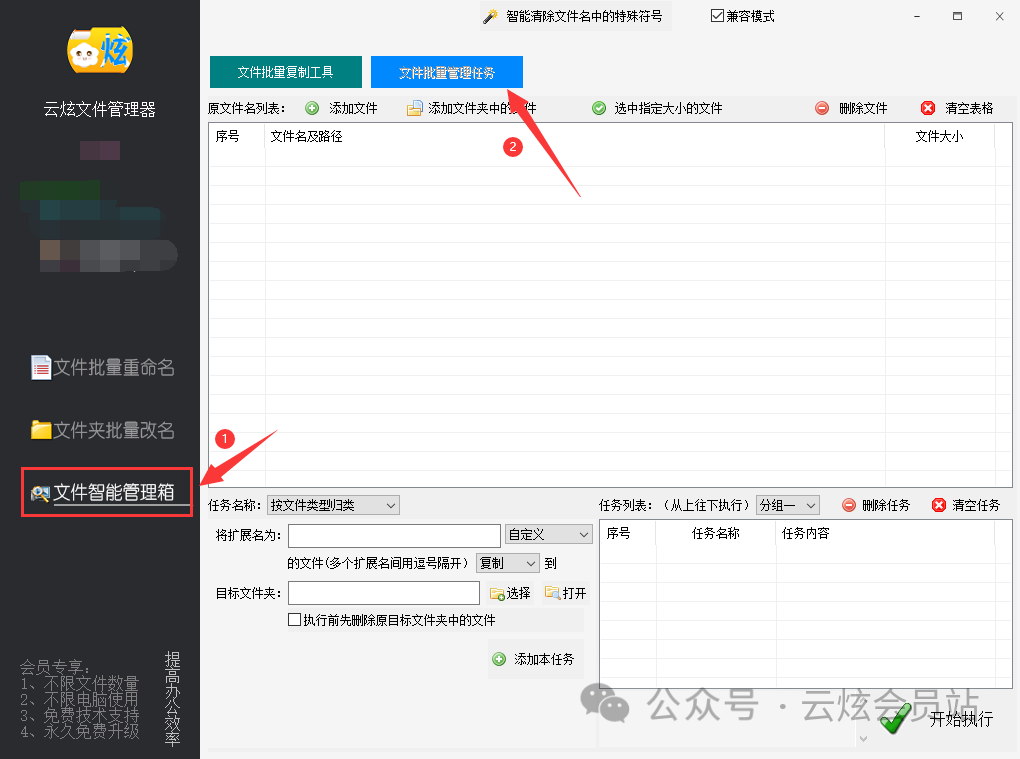Click the red X icon for 清空任务
Image resolution: width=1020 pixels, height=759 pixels.
(x=939, y=505)
